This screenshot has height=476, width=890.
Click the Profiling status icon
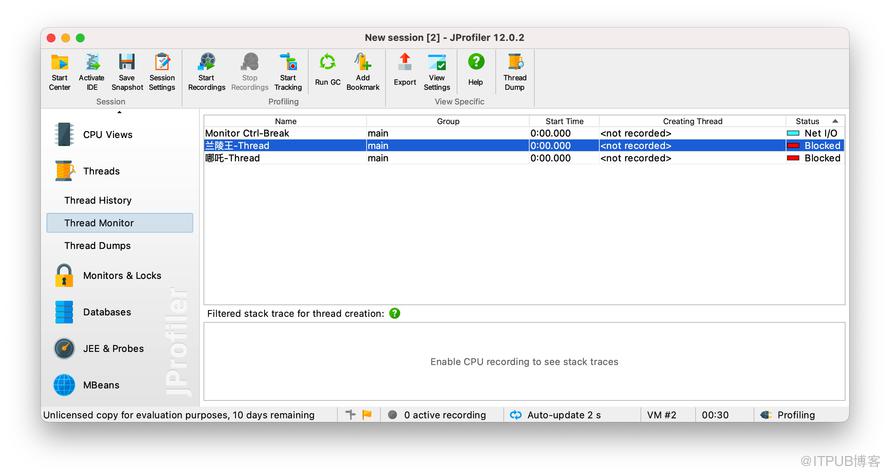(766, 415)
